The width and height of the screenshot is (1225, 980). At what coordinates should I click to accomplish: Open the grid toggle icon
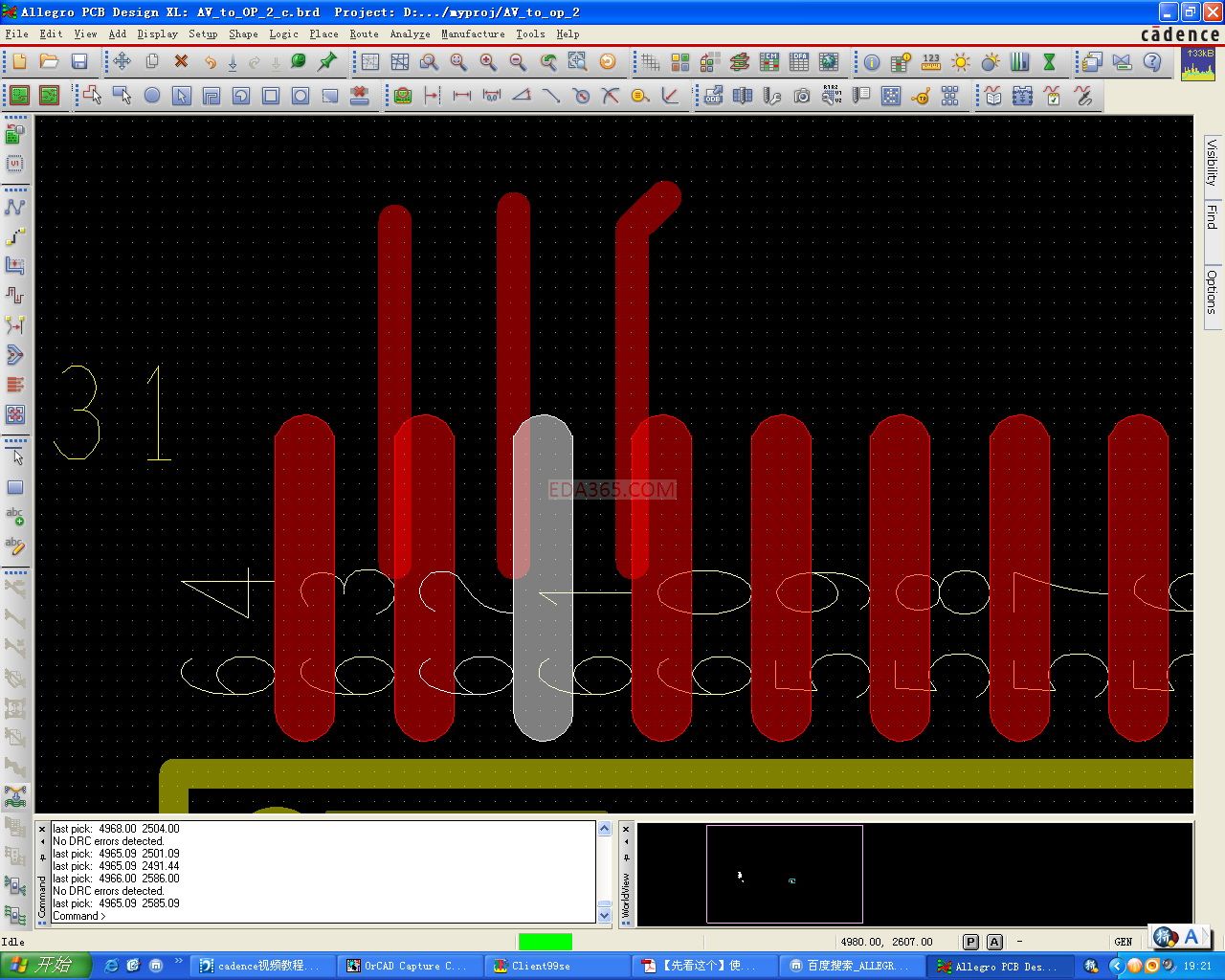(x=651, y=62)
